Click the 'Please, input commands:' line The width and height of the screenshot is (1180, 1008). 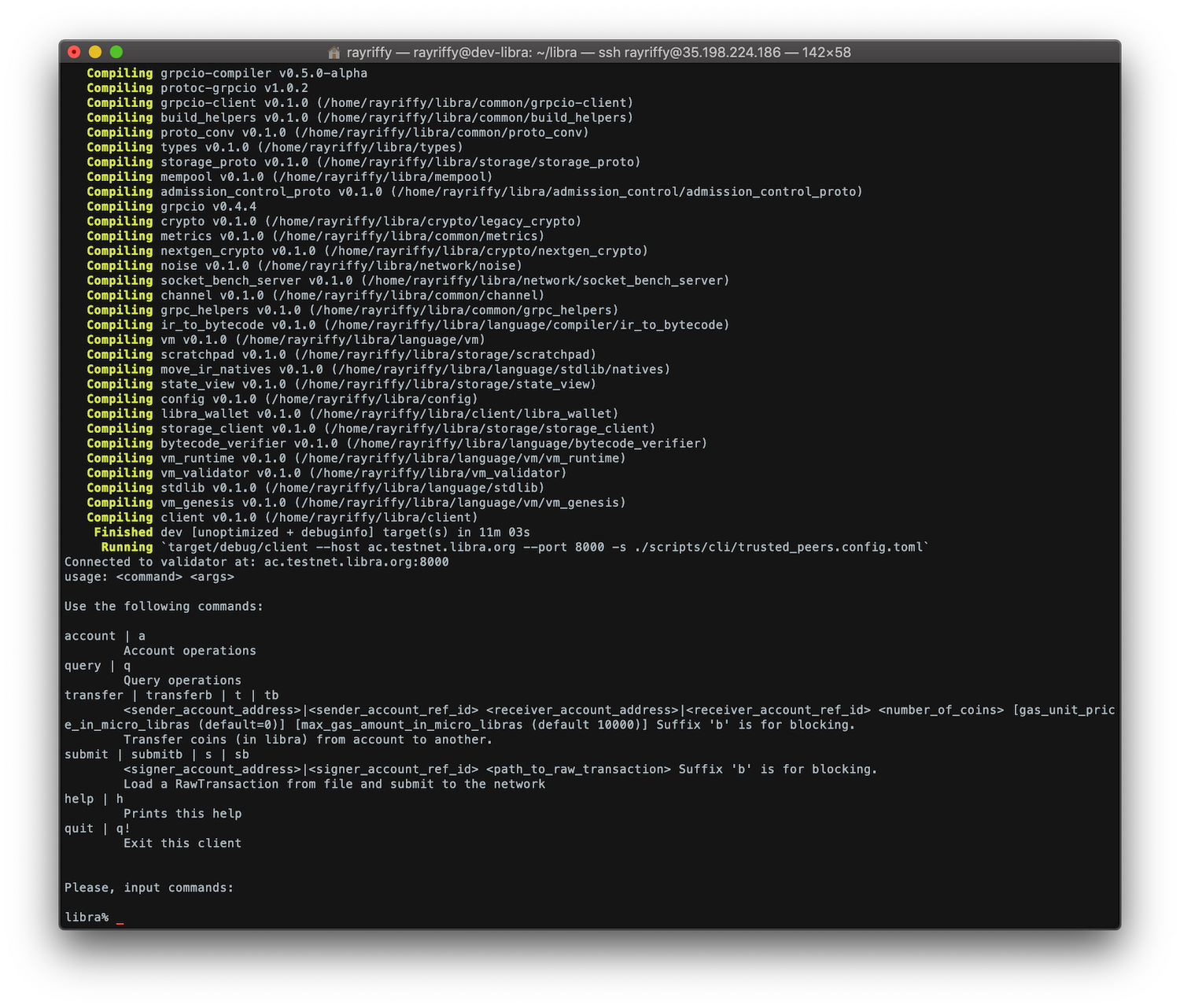(x=149, y=888)
